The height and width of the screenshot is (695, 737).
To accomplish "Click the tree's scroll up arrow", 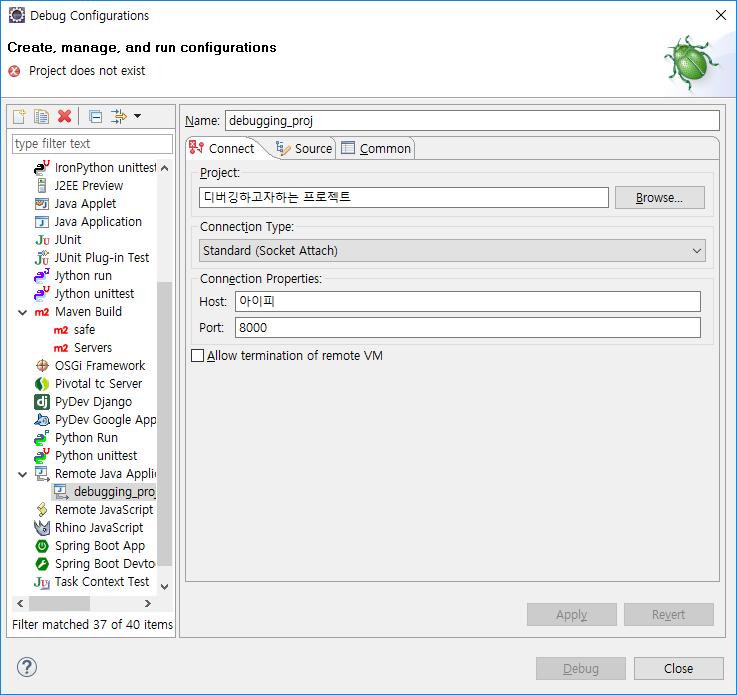I will 165,168.
